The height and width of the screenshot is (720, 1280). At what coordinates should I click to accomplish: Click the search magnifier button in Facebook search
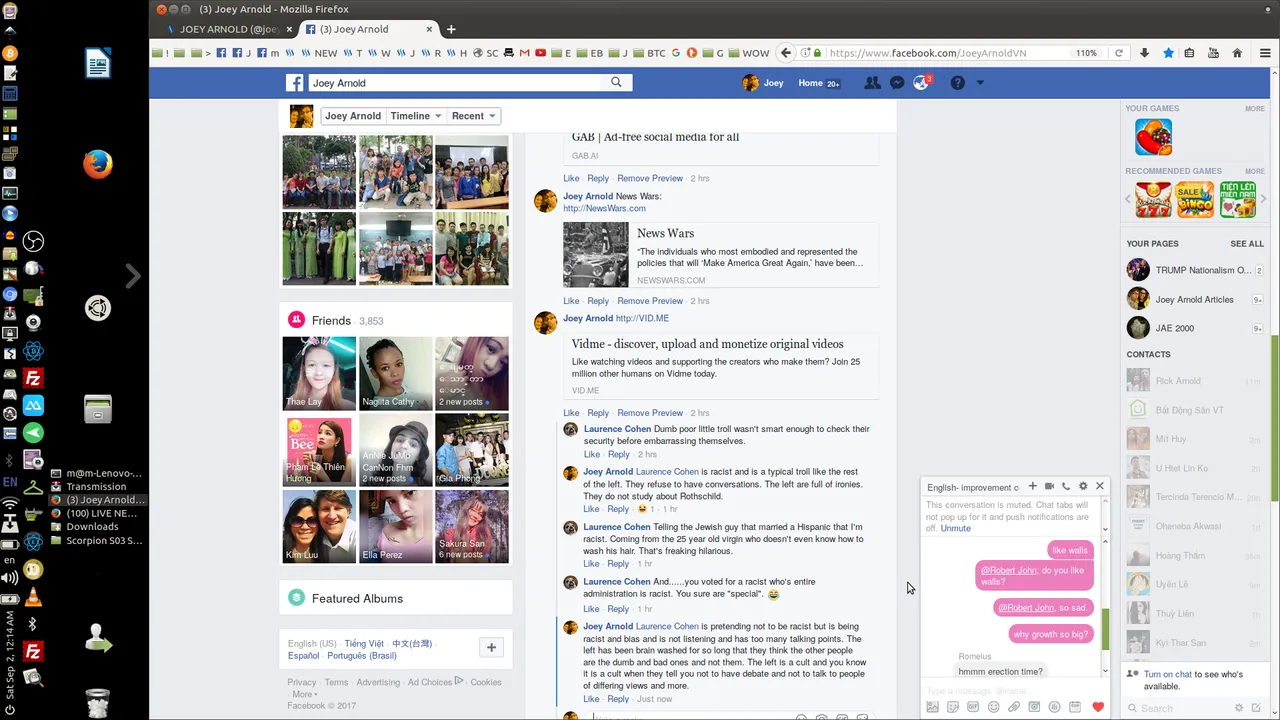616,83
